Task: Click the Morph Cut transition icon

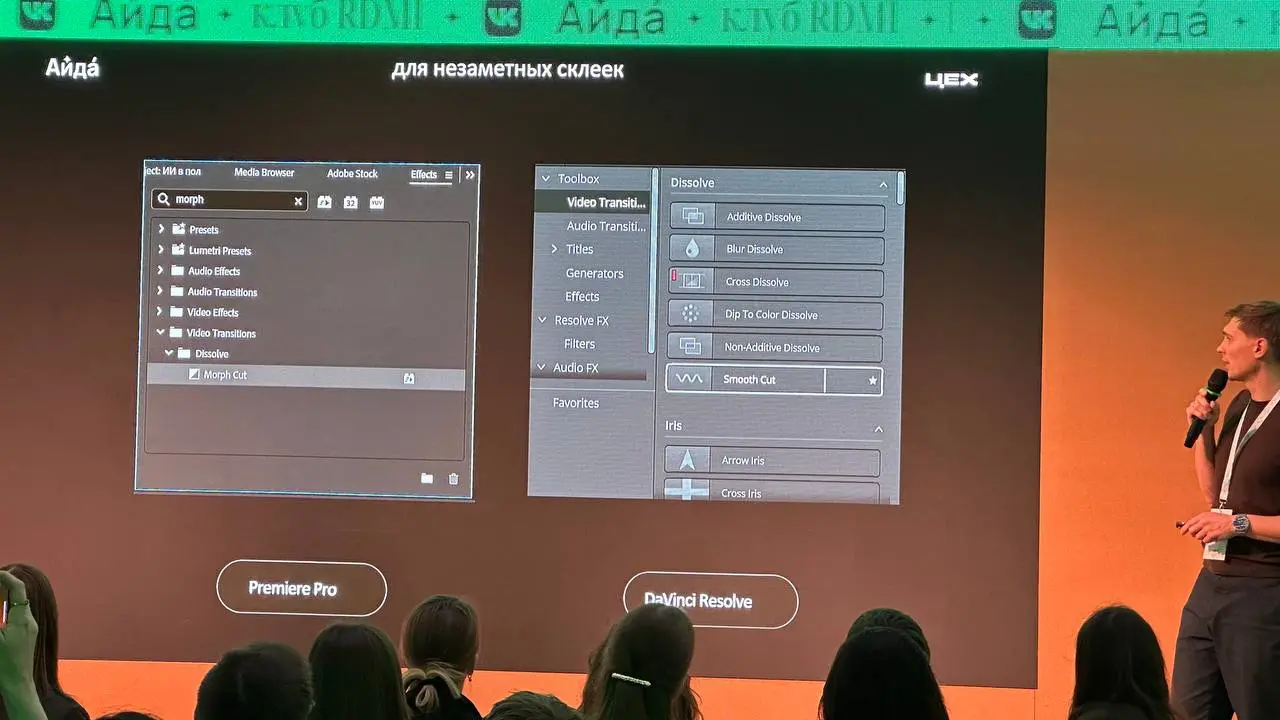Action: 194,375
